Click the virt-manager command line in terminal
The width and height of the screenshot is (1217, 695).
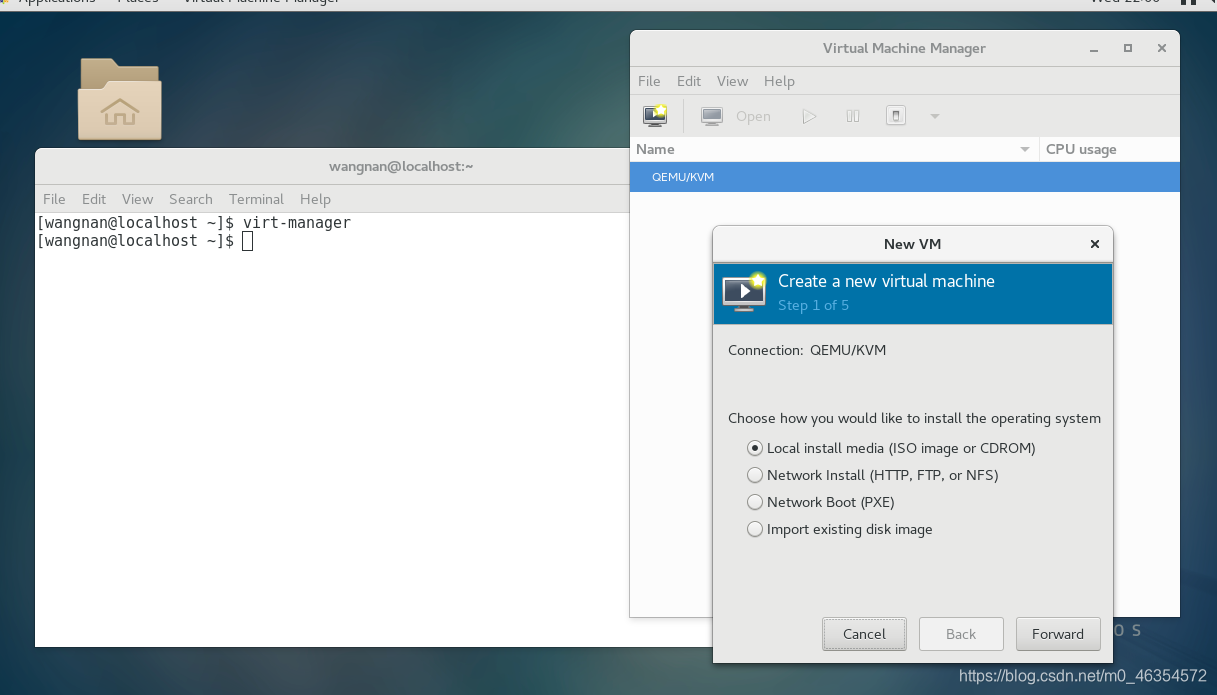point(194,223)
